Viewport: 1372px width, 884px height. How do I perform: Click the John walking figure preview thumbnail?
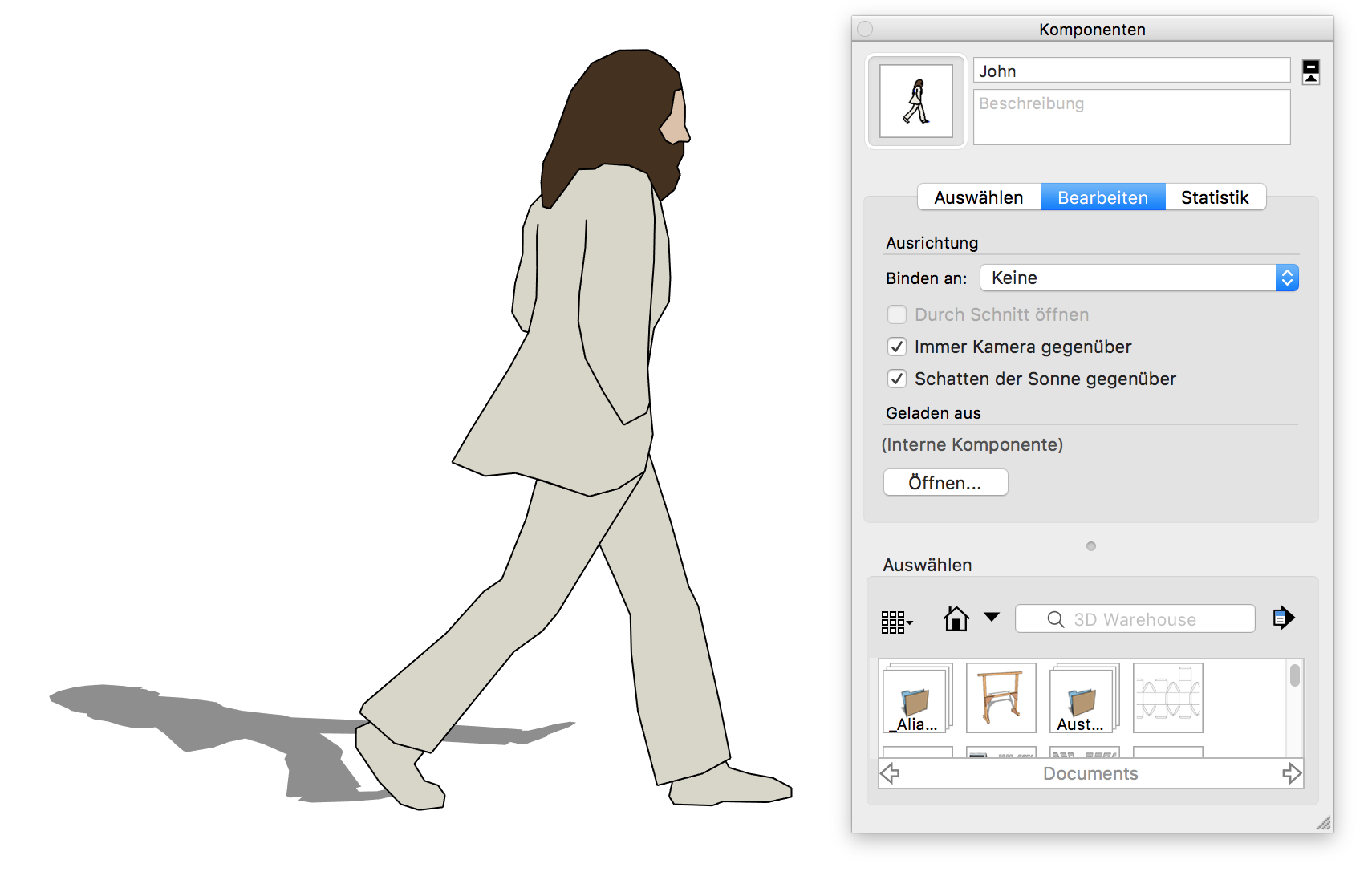point(915,102)
